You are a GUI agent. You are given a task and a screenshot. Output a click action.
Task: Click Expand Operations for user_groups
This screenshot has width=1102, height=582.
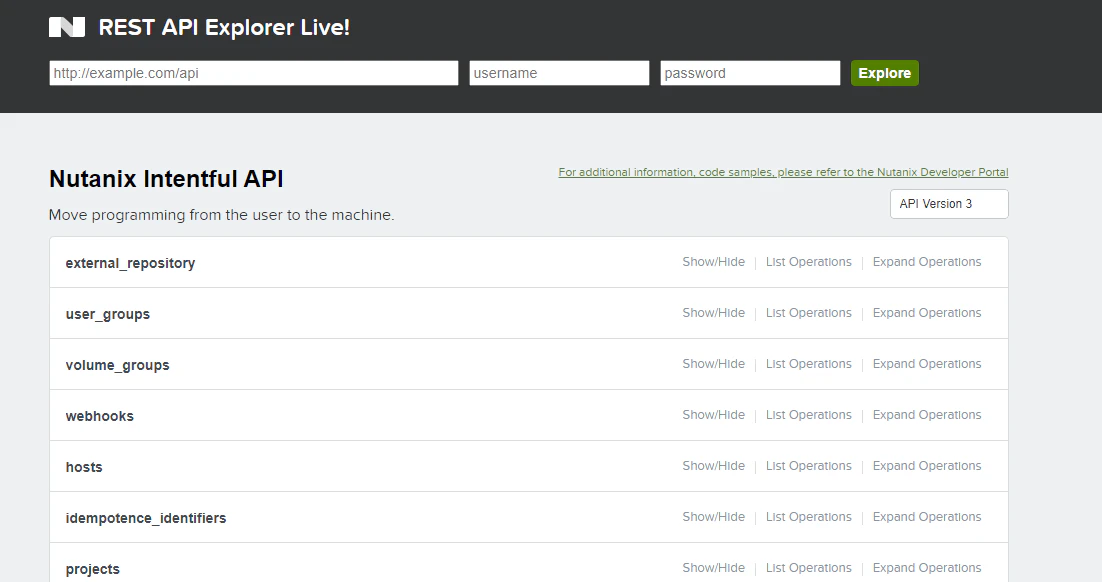pos(926,313)
